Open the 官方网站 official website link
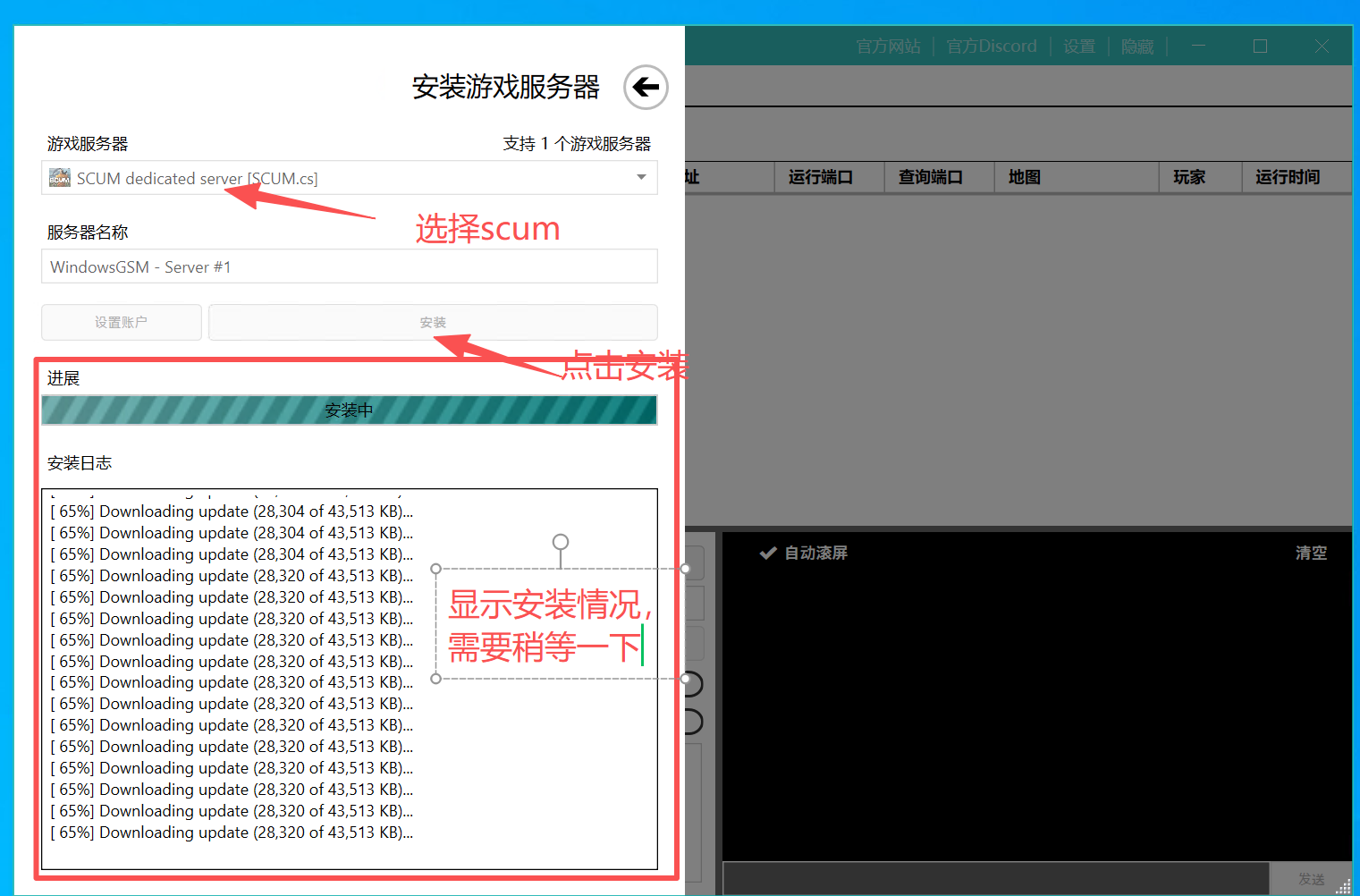This screenshot has width=1360, height=896. click(x=888, y=46)
